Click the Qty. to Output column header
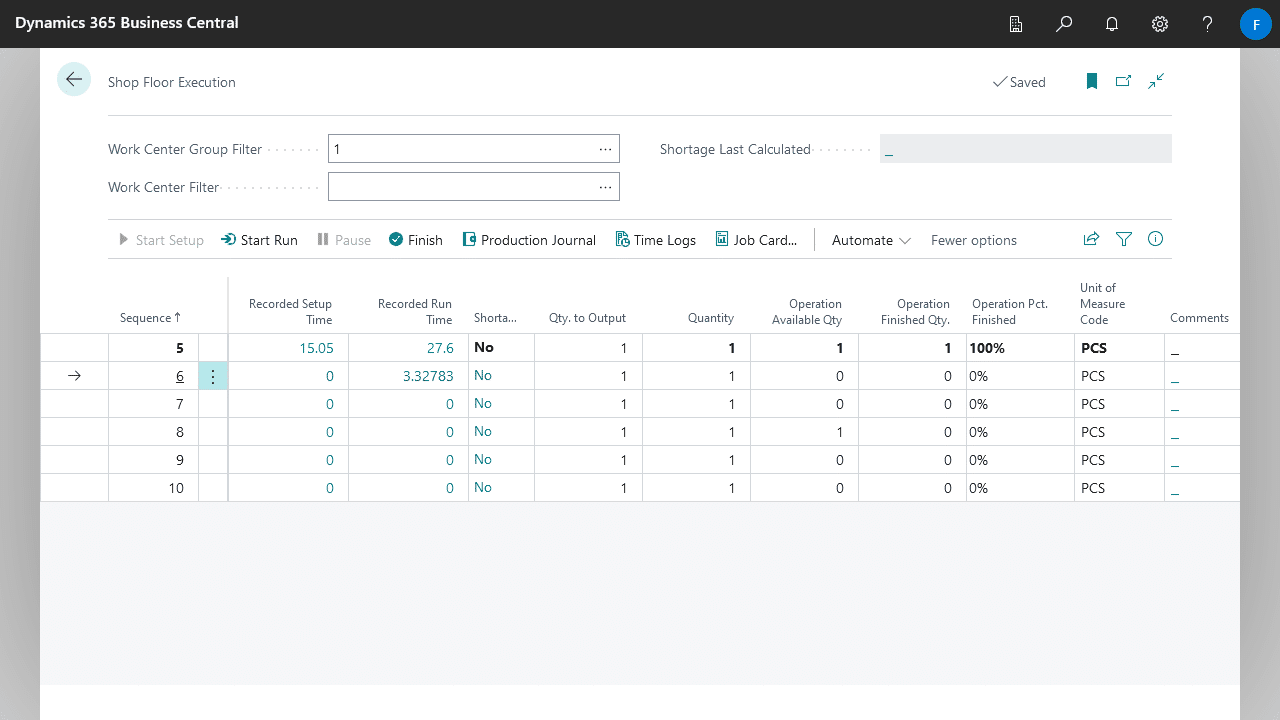 [x=587, y=318]
